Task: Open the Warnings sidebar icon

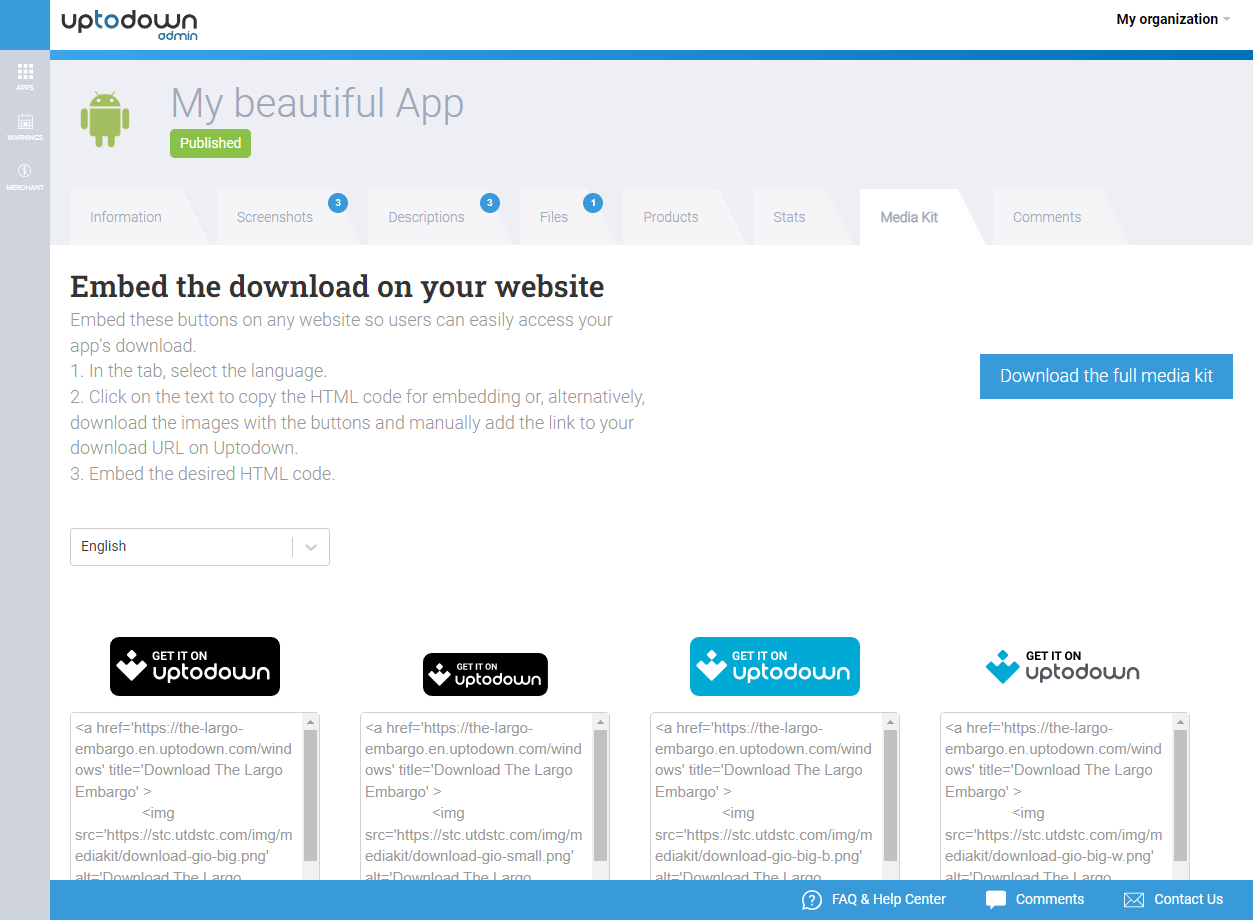Action: [25, 127]
